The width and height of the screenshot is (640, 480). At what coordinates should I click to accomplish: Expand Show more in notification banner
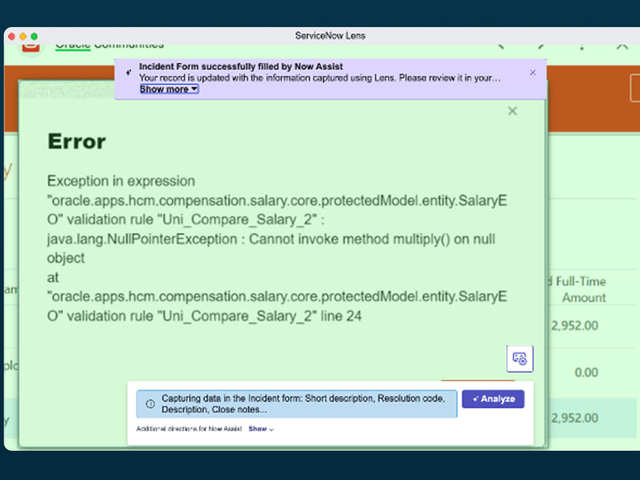pos(169,89)
